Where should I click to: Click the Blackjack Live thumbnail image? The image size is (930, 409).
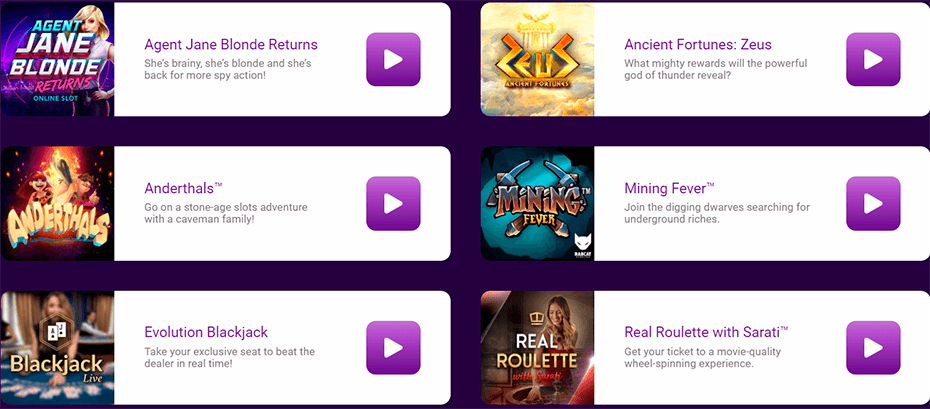tap(57, 347)
